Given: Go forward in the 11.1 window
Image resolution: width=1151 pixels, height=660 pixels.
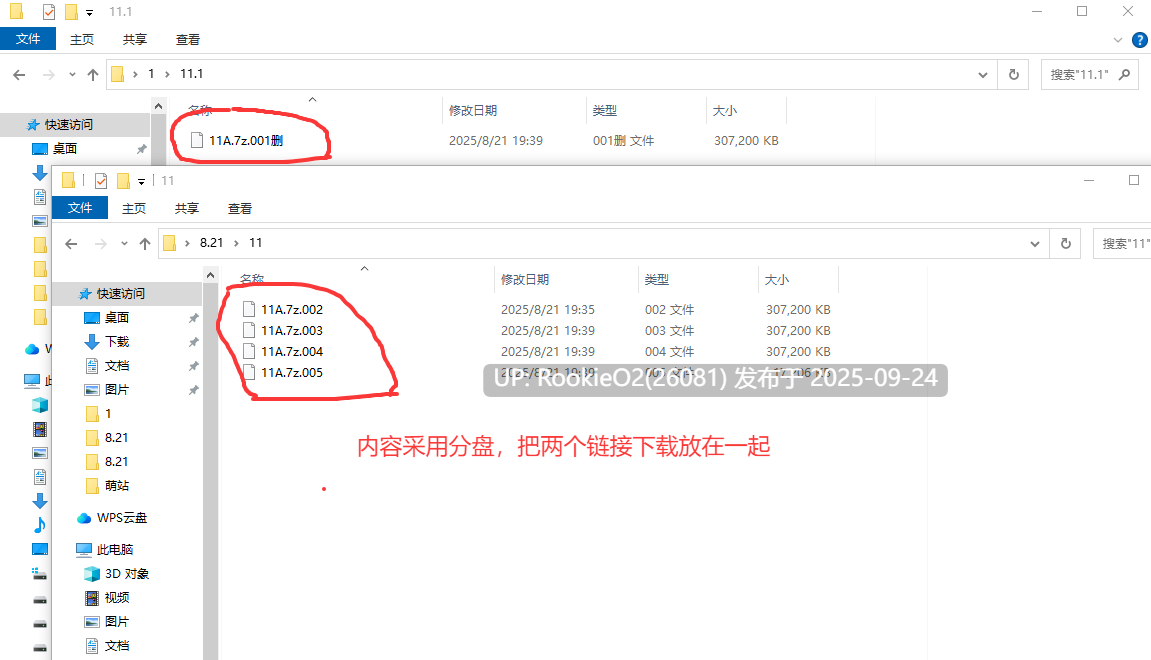Looking at the screenshot, I should pos(48,74).
